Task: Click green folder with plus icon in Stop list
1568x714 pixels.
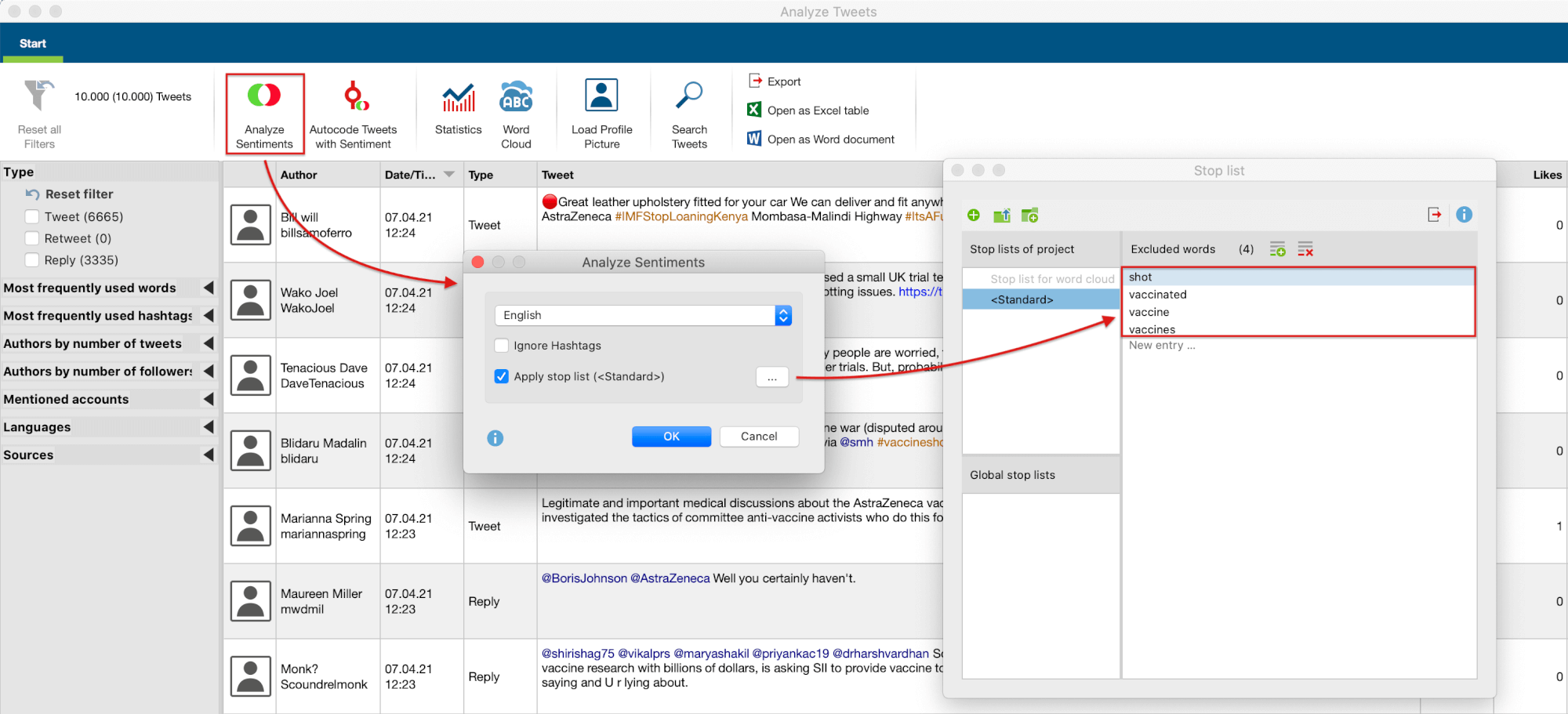Action: (x=1030, y=215)
